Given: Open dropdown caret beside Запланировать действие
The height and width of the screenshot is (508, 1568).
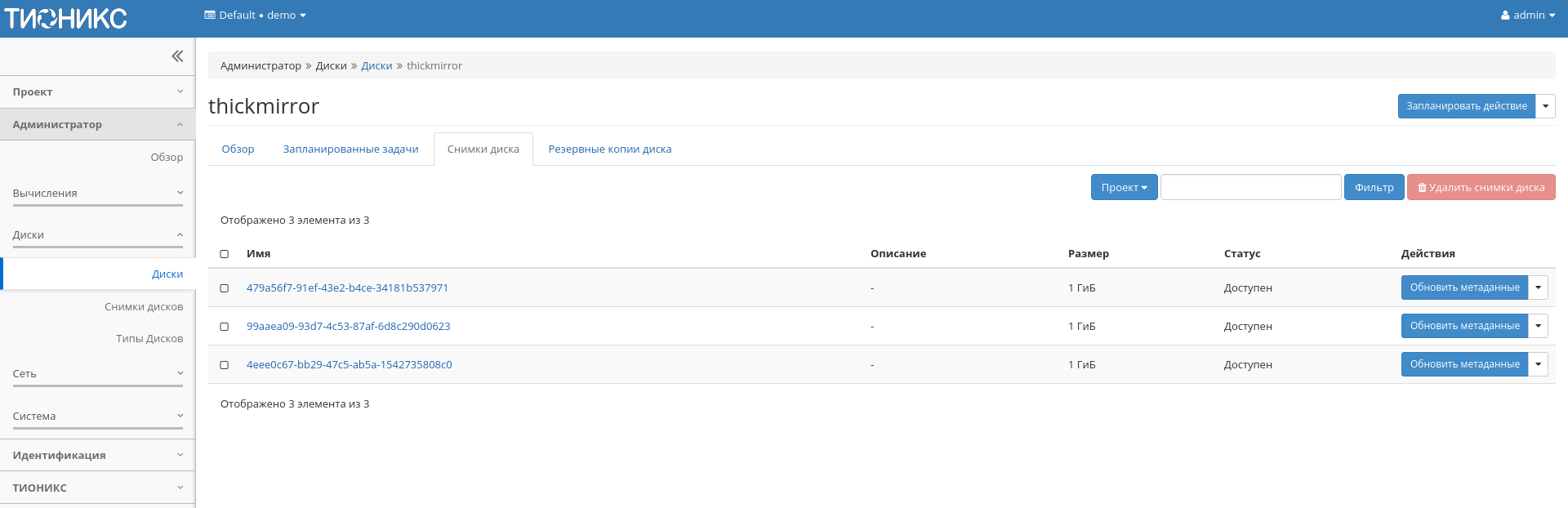Looking at the screenshot, I should (x=1545, y=106).
